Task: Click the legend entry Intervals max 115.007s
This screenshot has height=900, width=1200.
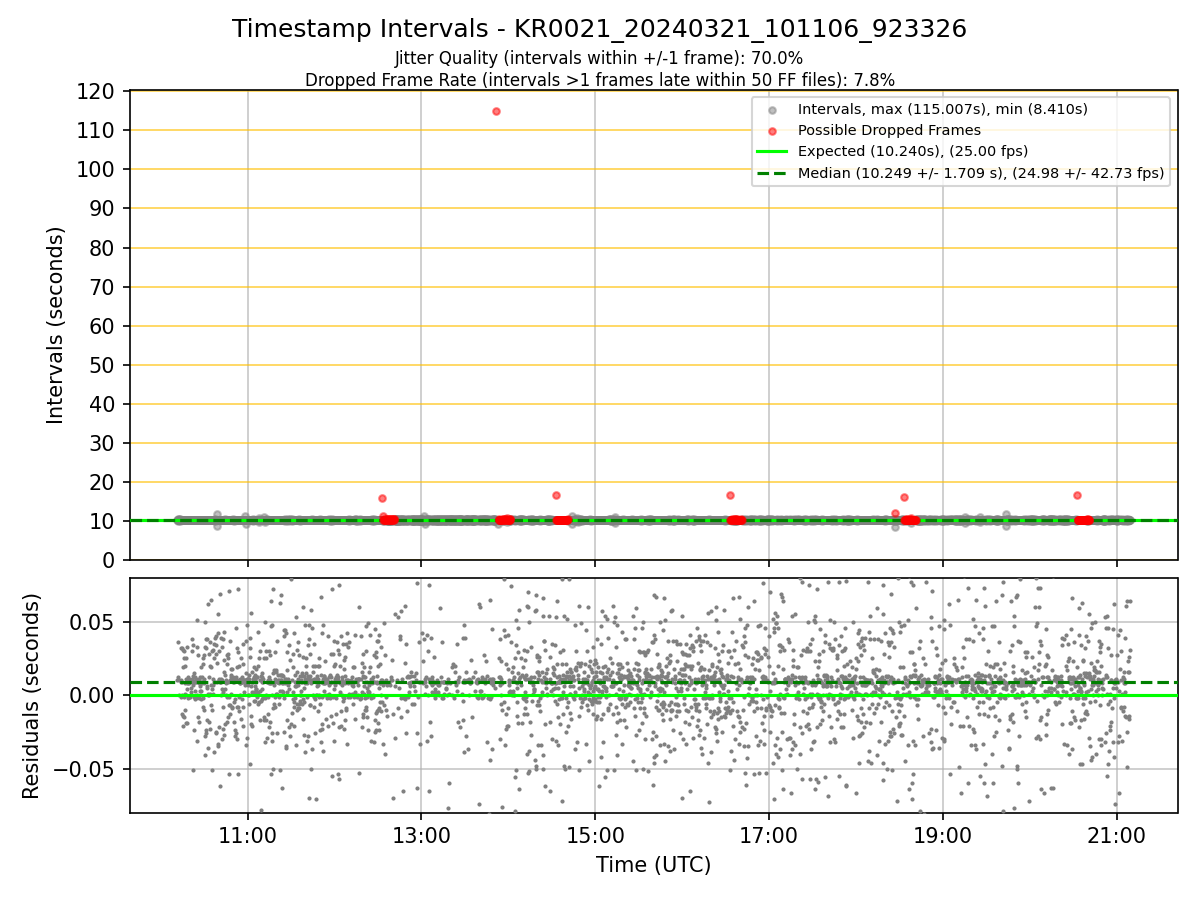Action: (942, 109)
